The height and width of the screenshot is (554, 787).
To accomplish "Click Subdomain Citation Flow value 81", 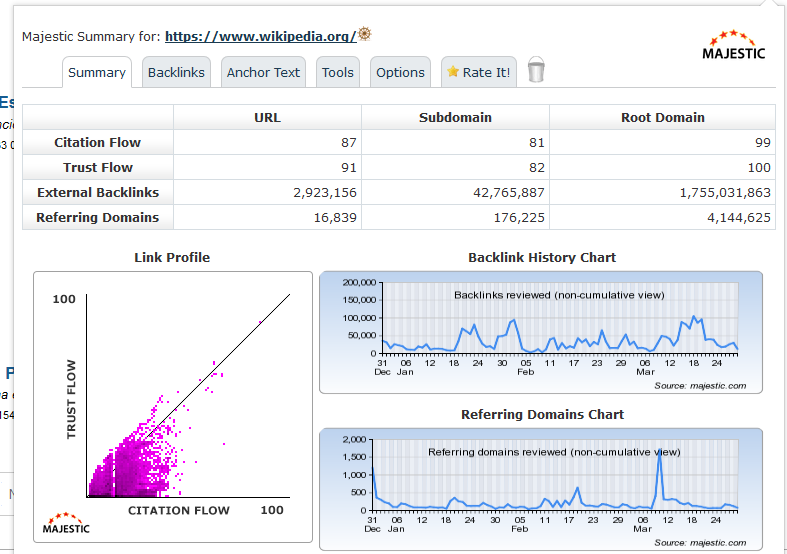I will (537, 143).
